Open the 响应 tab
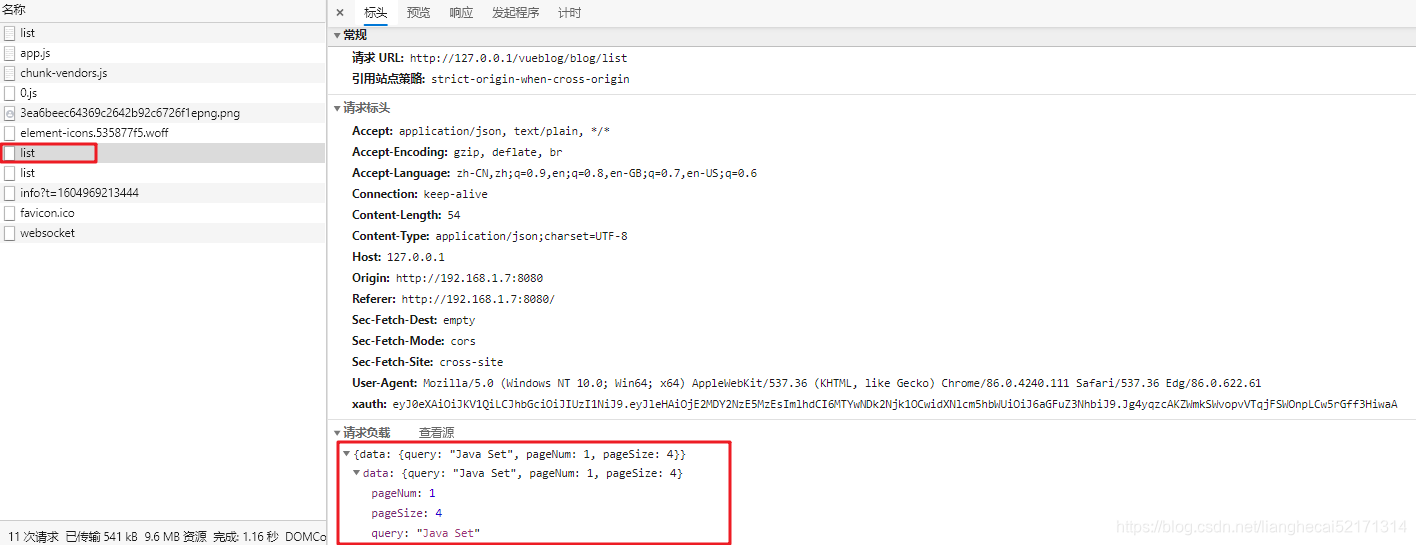This screenshot has width=1416, height=545. point(461,13)
